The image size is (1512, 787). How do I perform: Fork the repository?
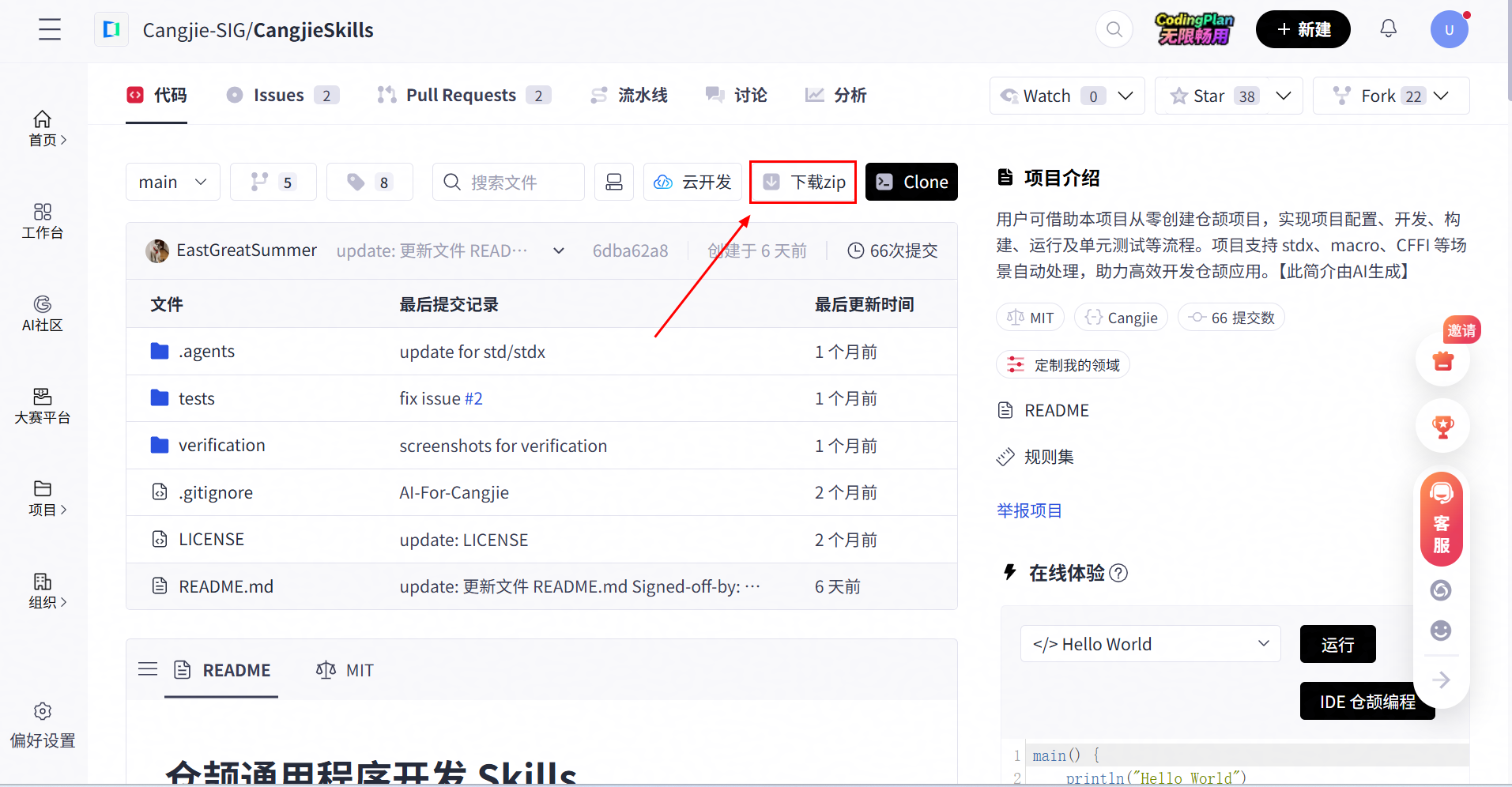point(1364,96)
